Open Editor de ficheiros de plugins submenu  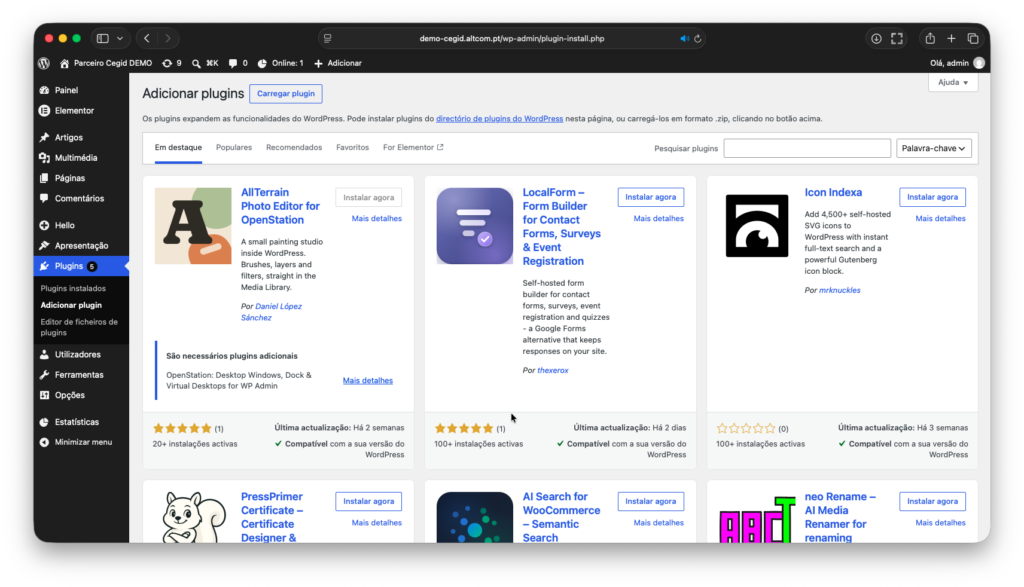[79, 327]
